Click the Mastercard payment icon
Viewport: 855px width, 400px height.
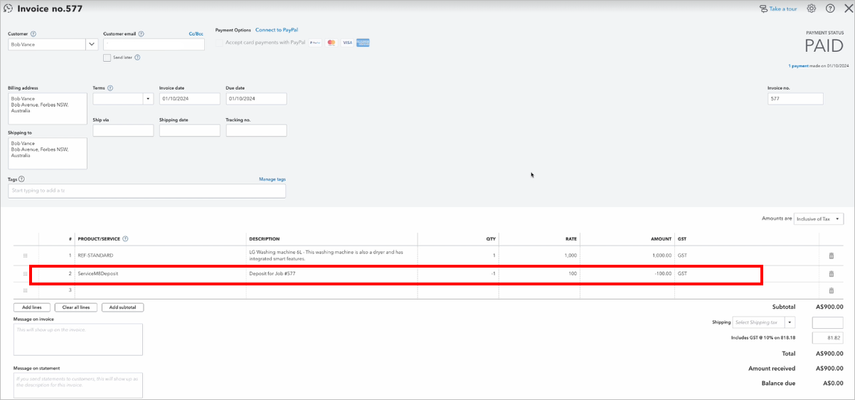[331, 43]
